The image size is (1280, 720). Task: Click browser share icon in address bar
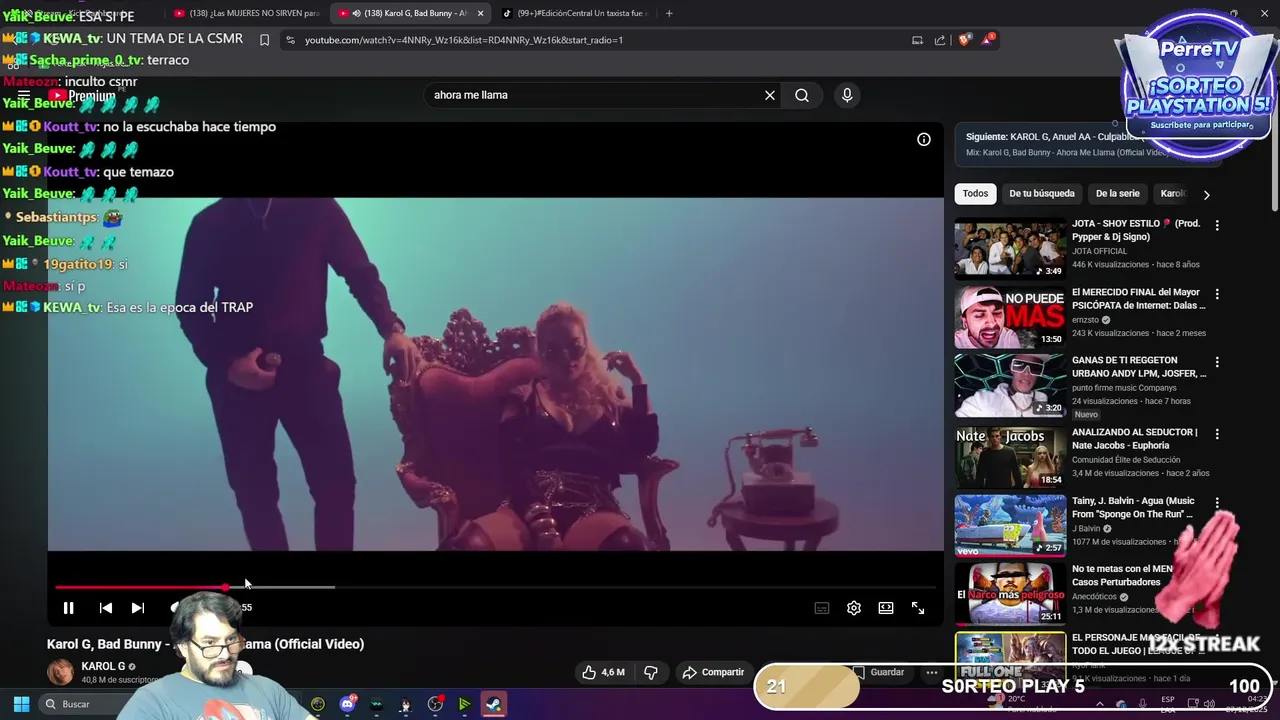pos(940,40)
